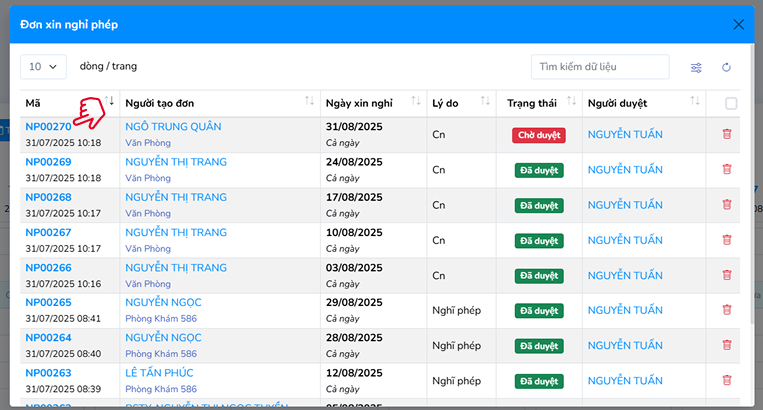Sort by Trạng thái column

(571, 103)
